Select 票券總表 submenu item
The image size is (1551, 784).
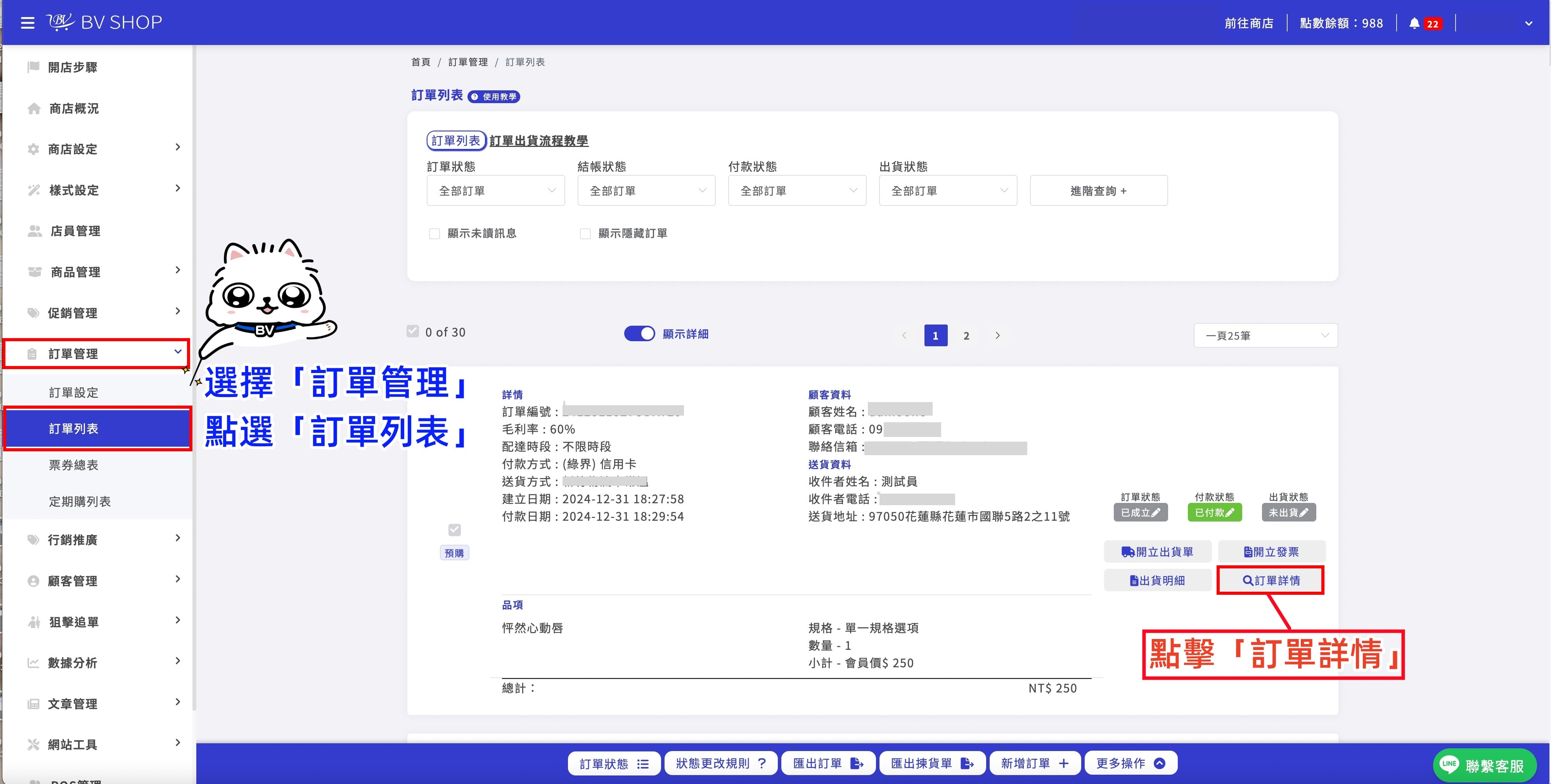(73, 465)
